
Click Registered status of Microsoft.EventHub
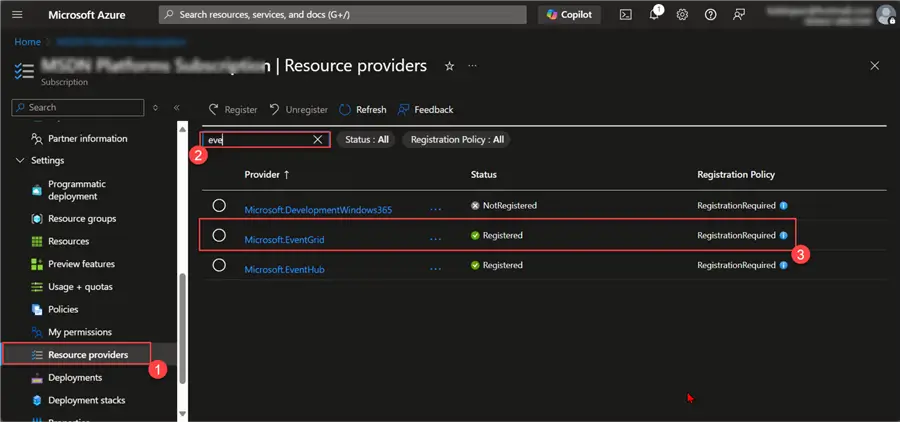pyautogui.click(x=496, y=265)
